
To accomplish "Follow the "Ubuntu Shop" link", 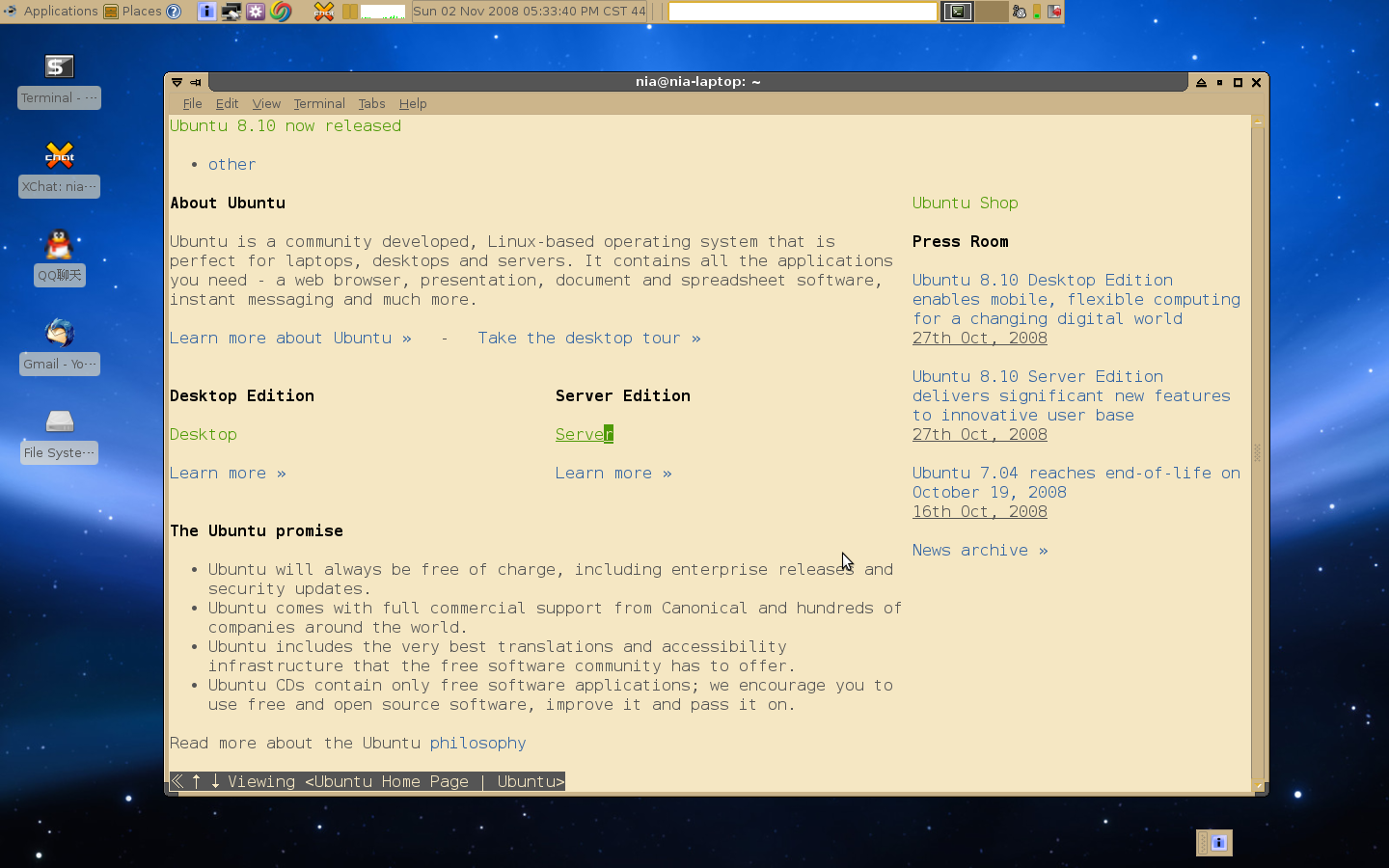I will pos(966,203).
